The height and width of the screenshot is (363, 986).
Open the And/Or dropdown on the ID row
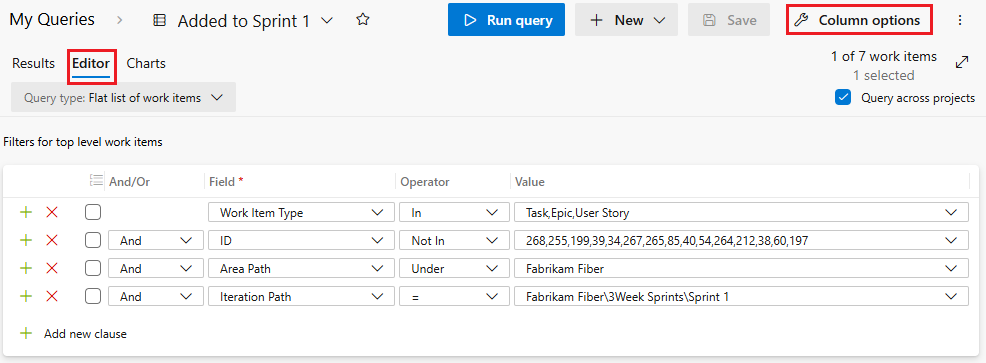(x=156, y=240)
